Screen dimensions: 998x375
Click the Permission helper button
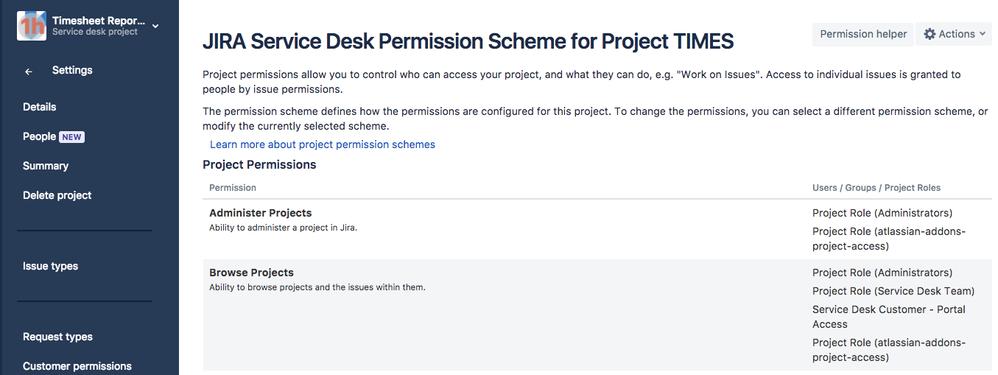(x=863, y=34)
